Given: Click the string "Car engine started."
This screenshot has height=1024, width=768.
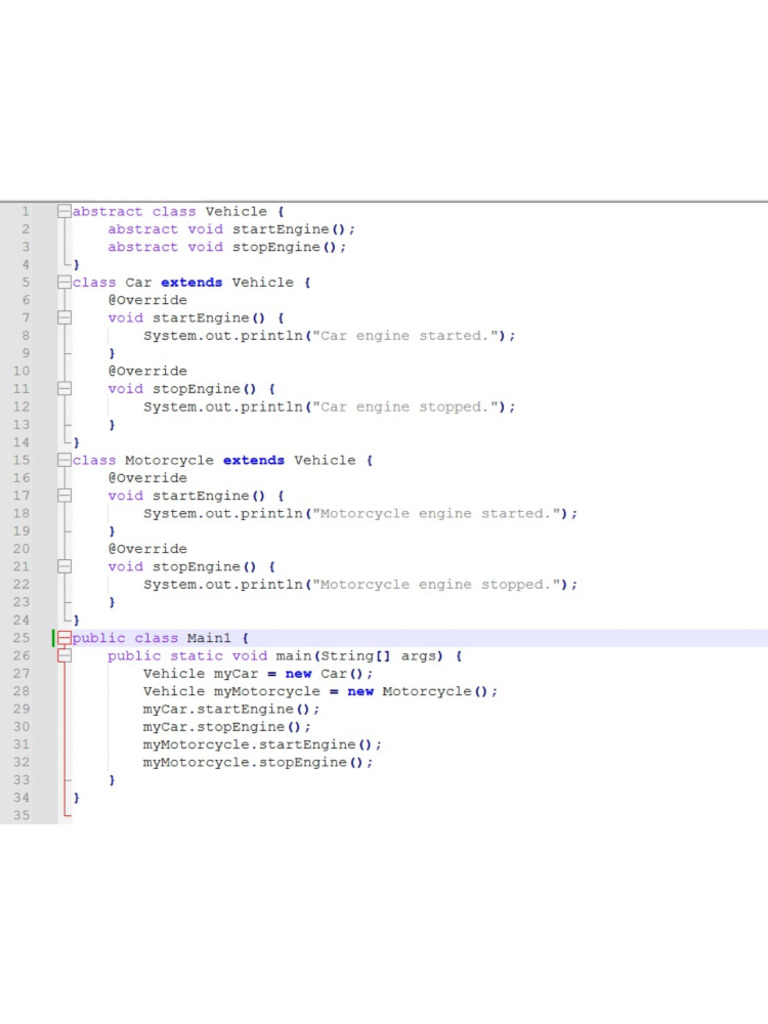Looking at the screenshot, I should [405, 336].
